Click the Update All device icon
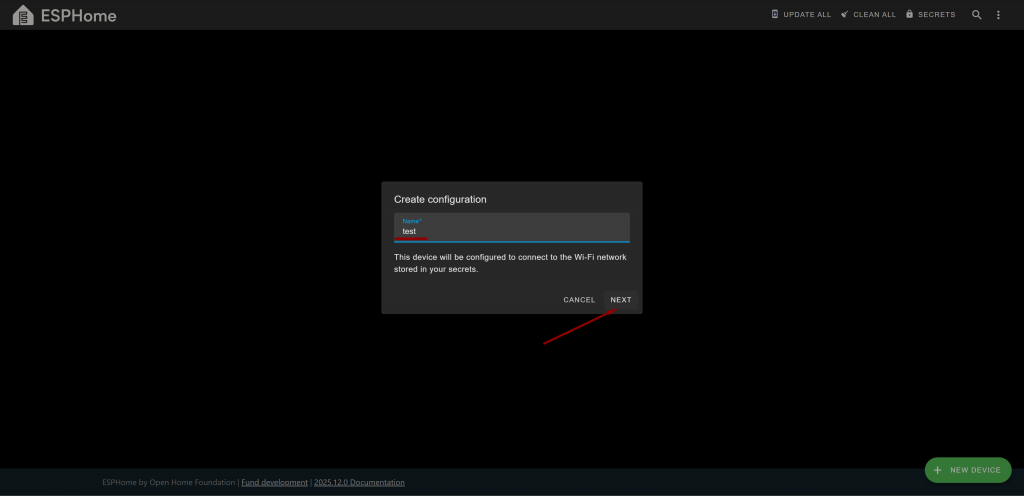Screen dimensions: 1024x496 click(775, 15)
